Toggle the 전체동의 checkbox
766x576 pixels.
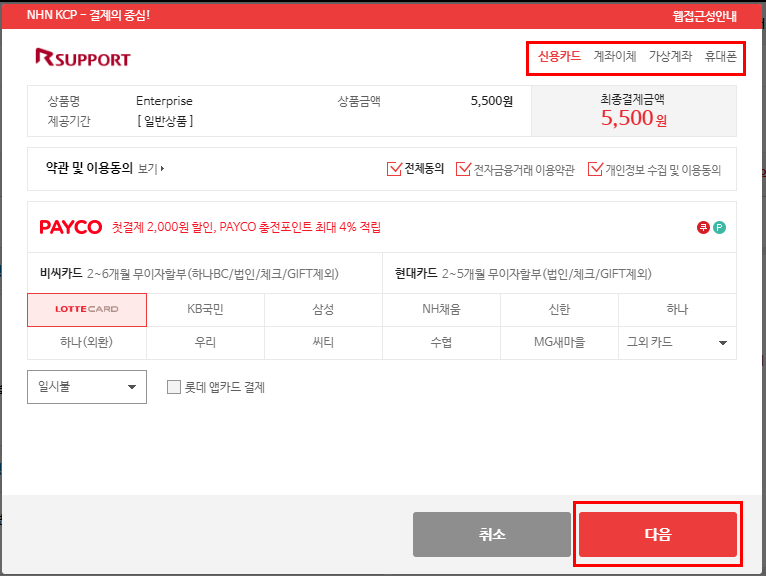coord(394,169)
